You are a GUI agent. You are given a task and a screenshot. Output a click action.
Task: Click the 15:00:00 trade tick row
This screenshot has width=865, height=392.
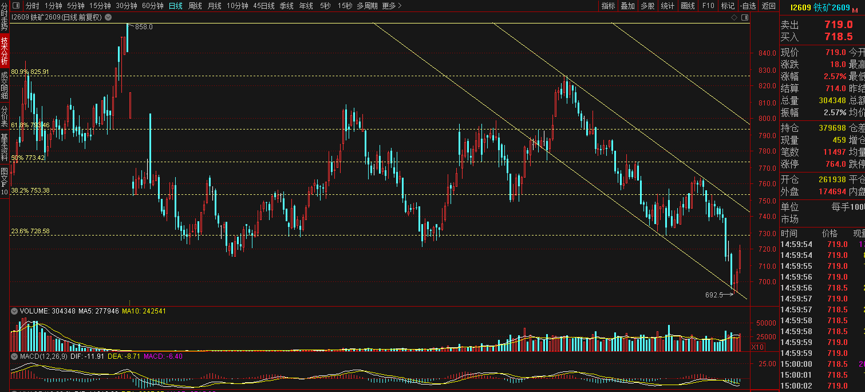823,364
